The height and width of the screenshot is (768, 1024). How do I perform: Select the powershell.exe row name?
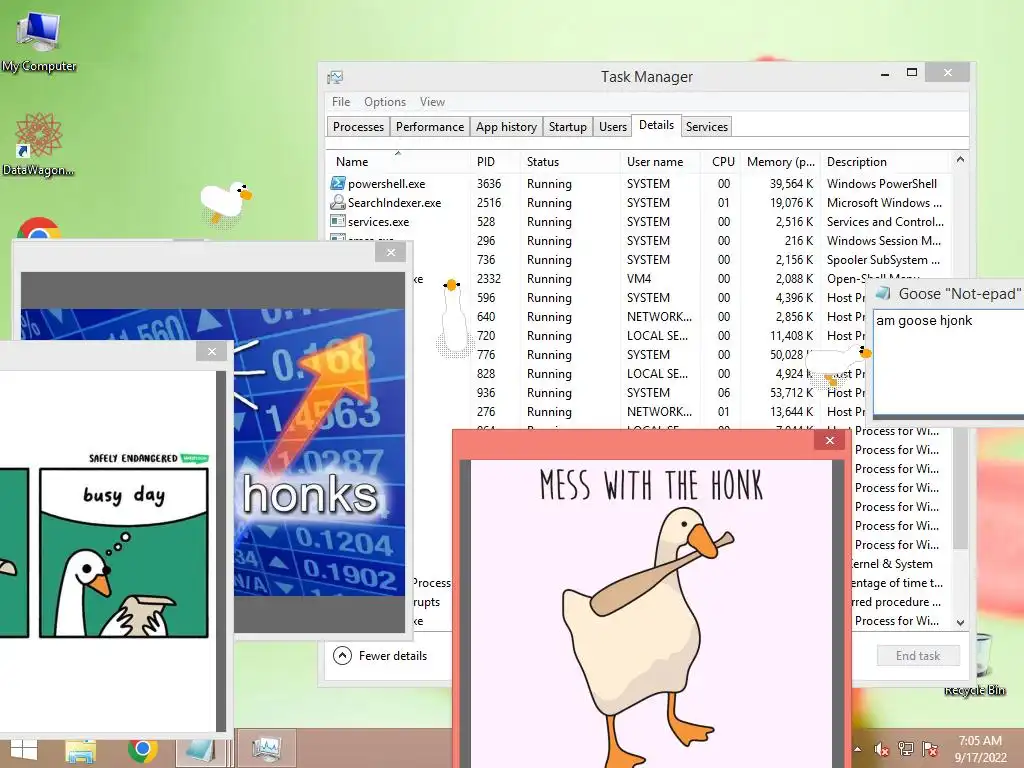[386, 184]
